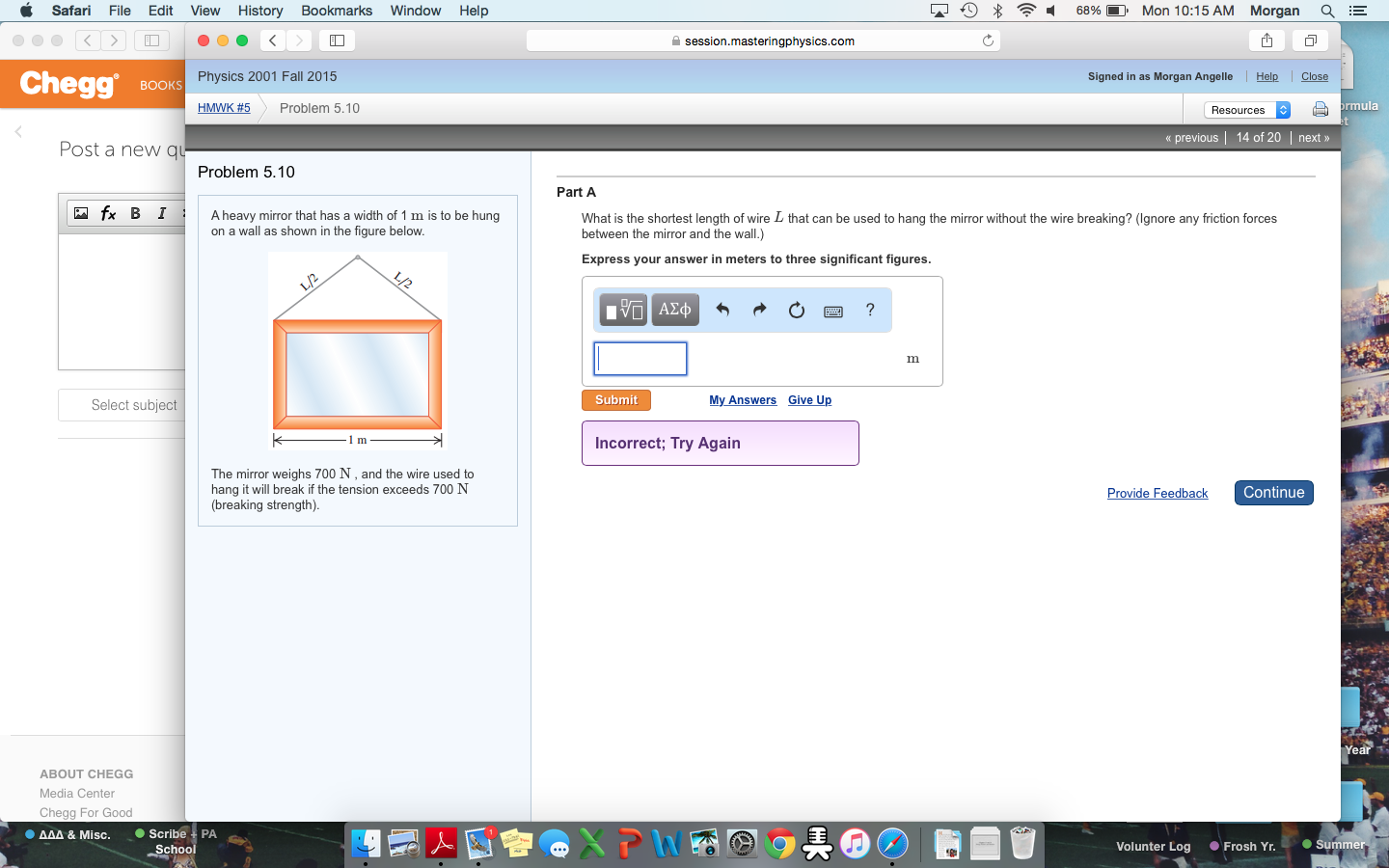Open answer-entry help question mark
1389x868 pixels.
coord(870,310)
